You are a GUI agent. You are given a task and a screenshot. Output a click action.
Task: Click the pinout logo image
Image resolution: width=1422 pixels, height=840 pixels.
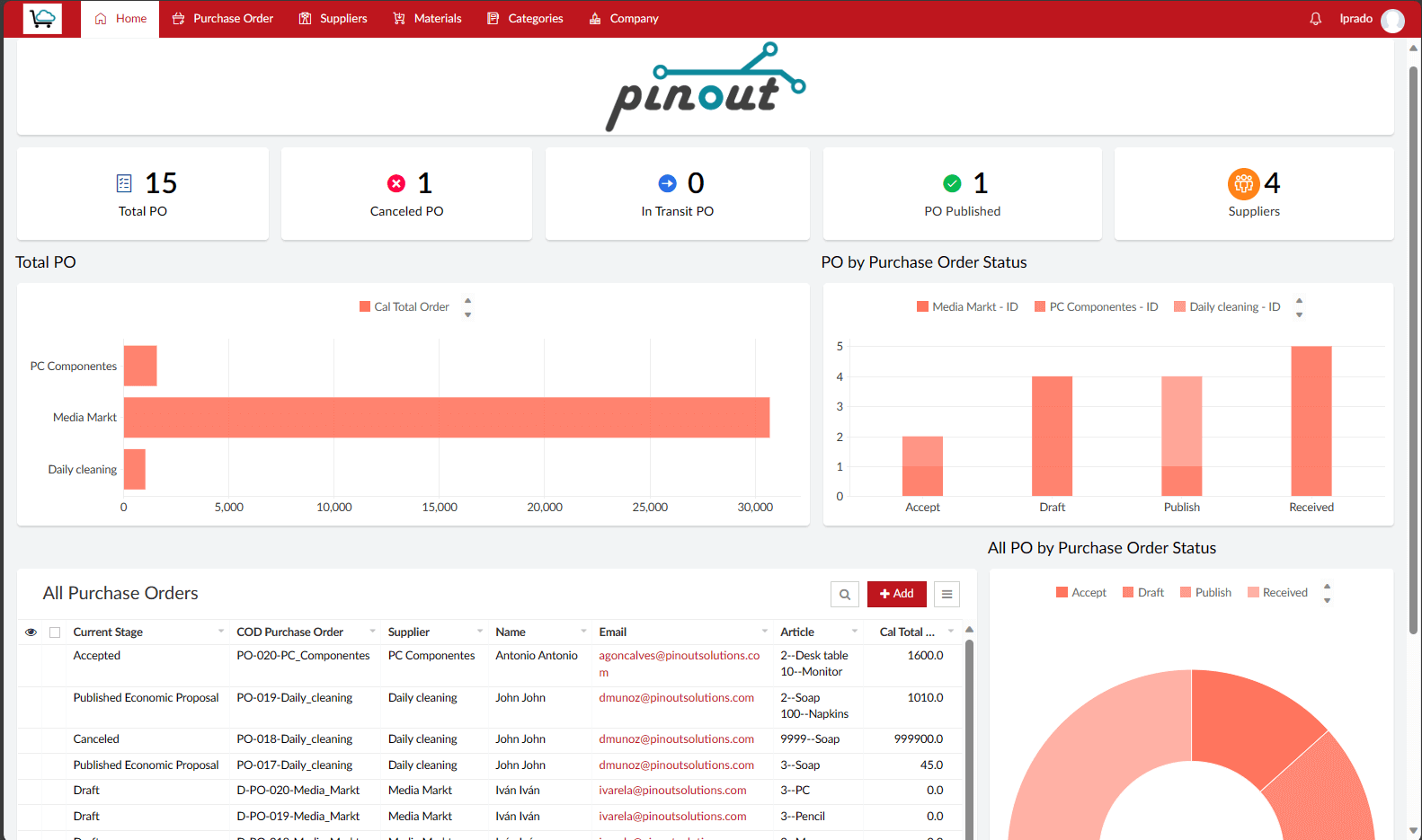[705, 86]
